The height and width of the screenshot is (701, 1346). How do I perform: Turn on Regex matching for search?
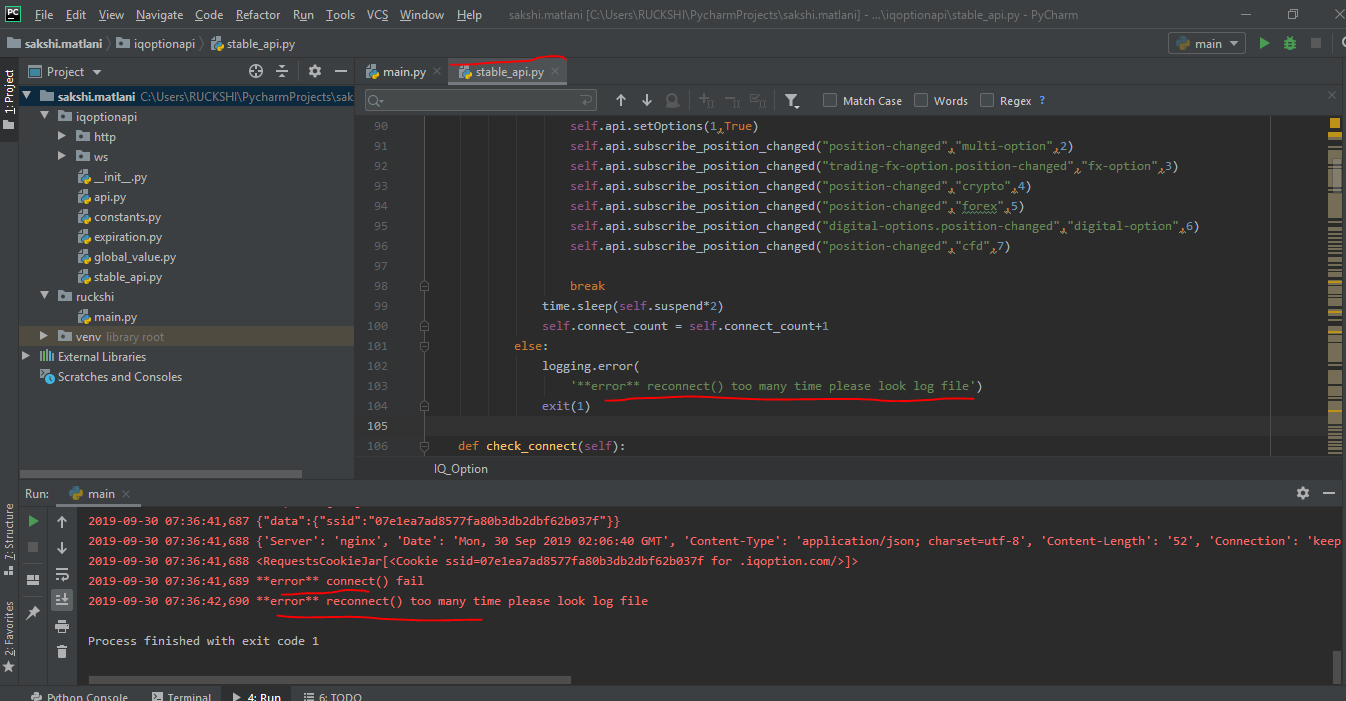[x=986, y=100]
